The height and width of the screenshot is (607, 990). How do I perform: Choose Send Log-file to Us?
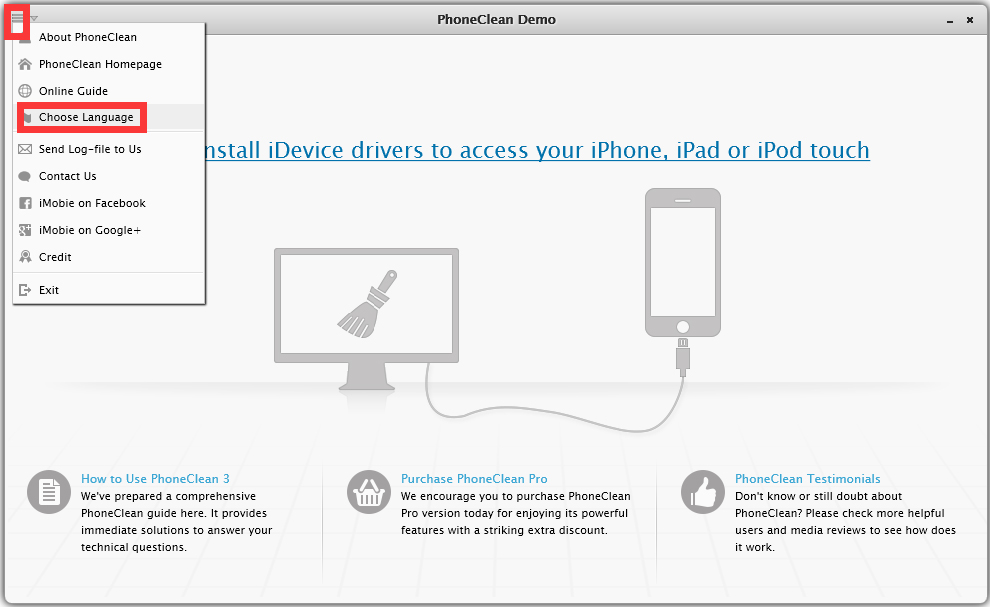(90, 149)
